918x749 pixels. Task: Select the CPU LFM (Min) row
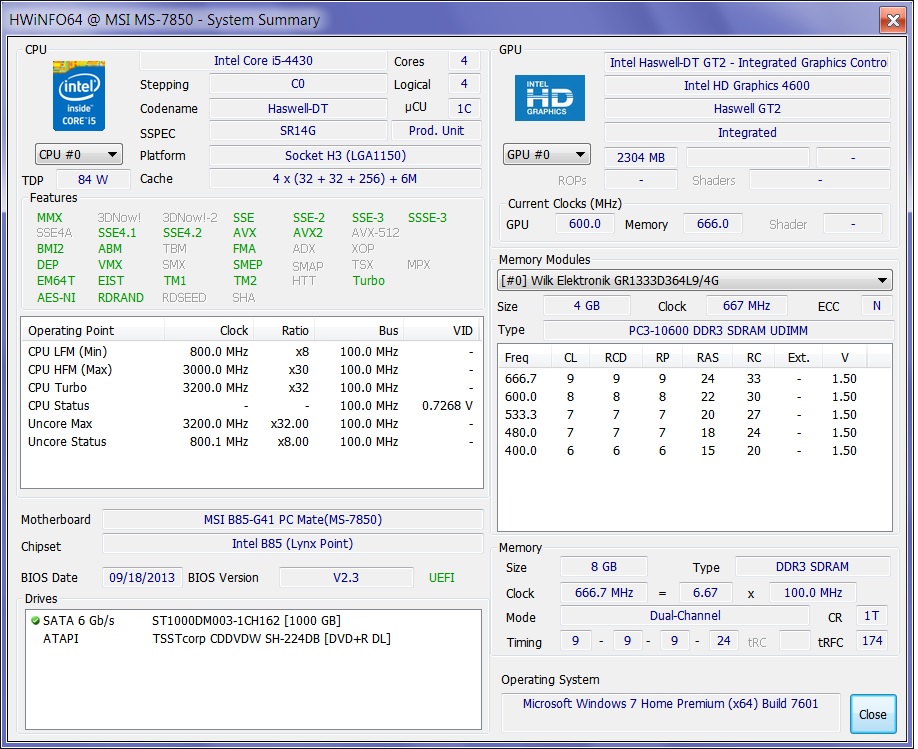tap(251, 352)
